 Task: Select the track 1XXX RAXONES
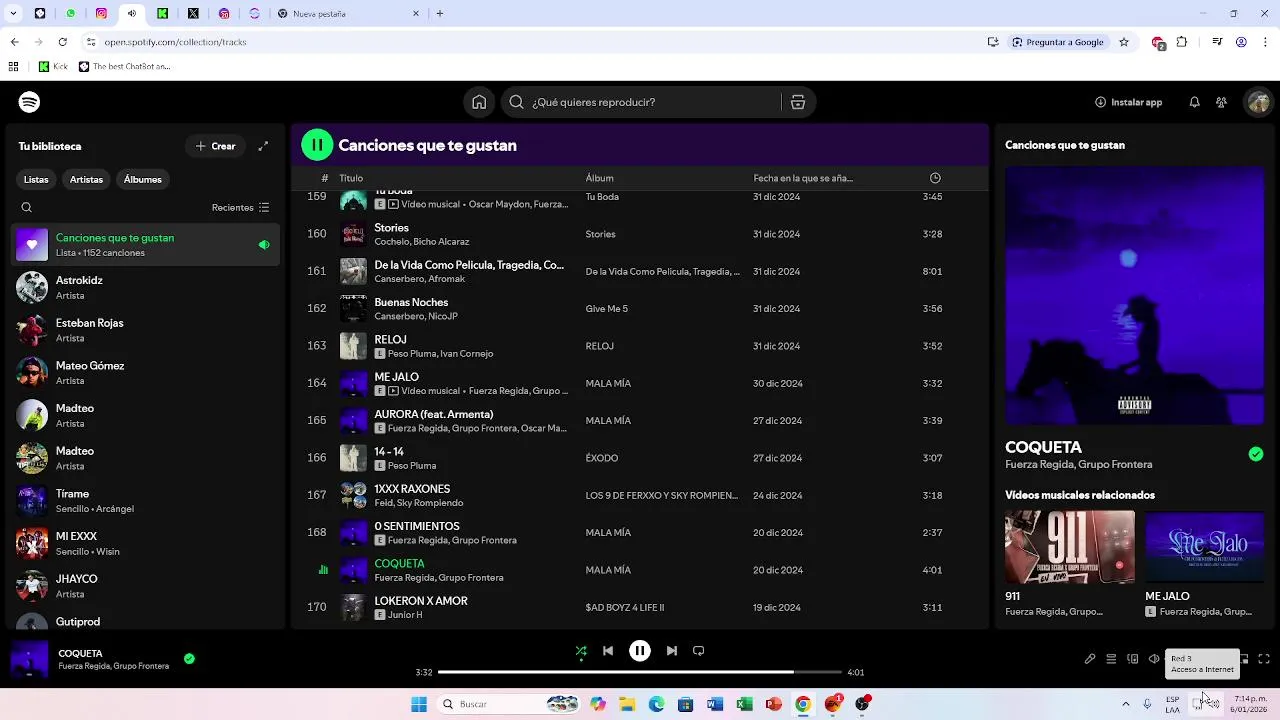pos(640,495)
